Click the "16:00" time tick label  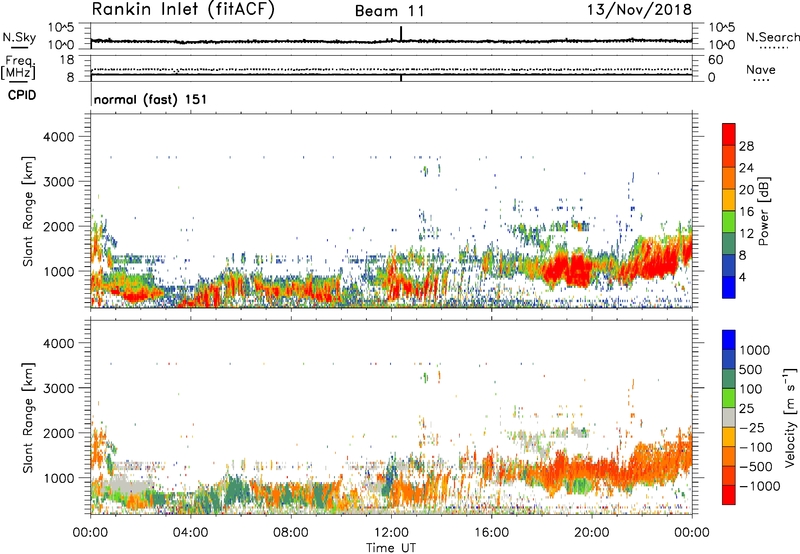coord(491,533)
